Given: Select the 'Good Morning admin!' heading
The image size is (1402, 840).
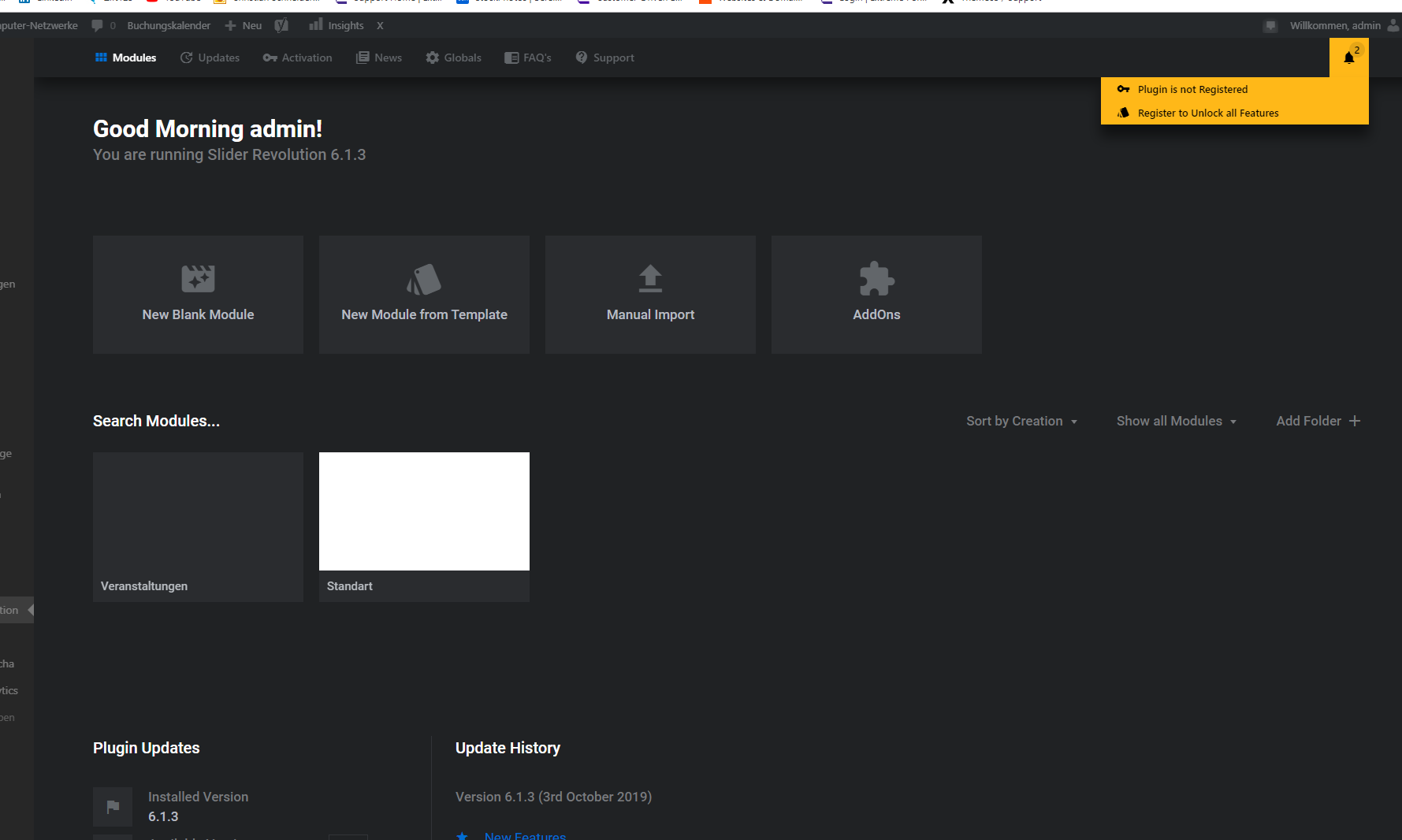Looking at the screenshot, I should point(207,128).
